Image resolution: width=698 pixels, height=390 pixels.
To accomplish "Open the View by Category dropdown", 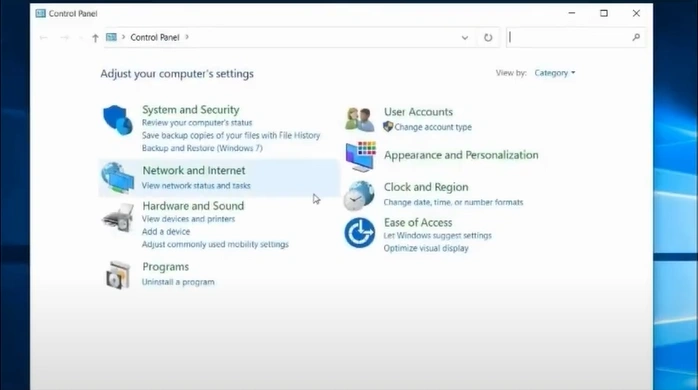I will [555, 73].
